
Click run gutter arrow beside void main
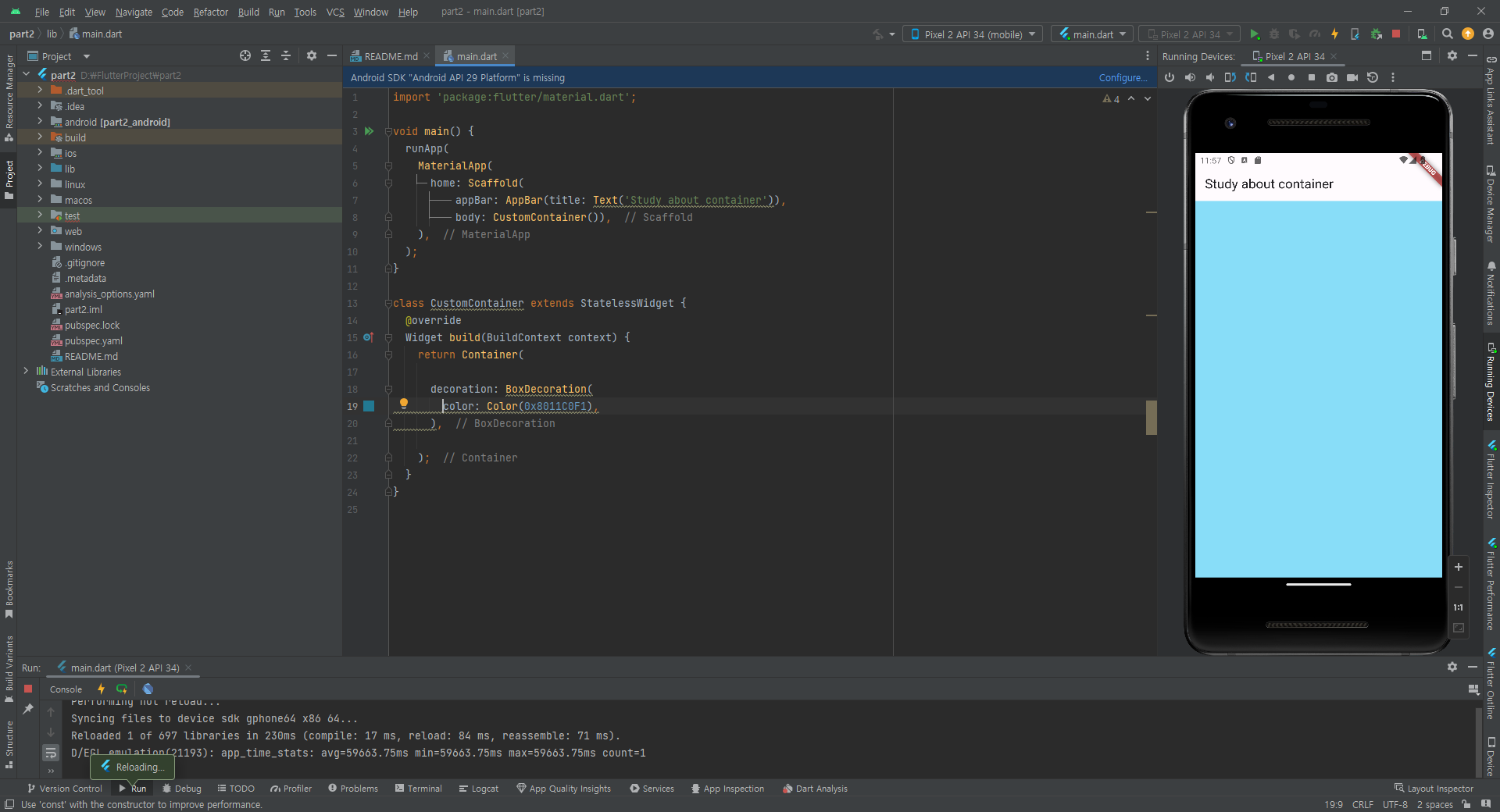coord(369,131)
